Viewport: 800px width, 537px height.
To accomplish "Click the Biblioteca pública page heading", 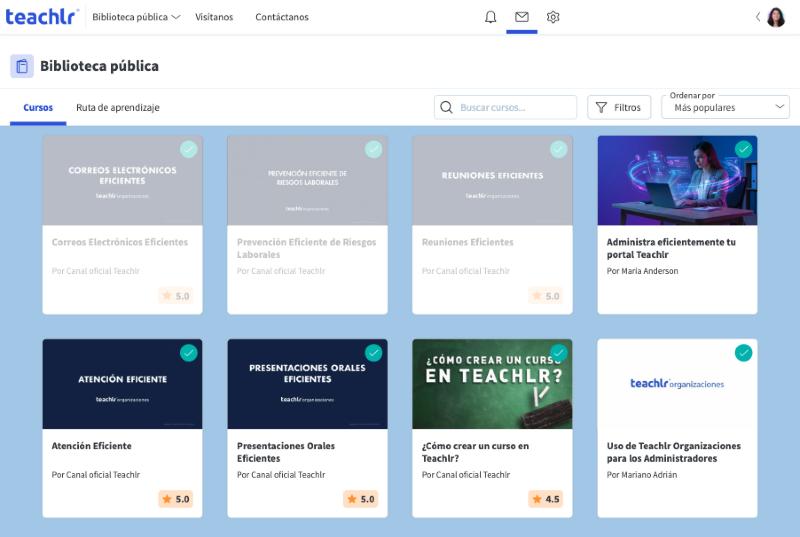I will pyautogui.click(x=99, y=66).
